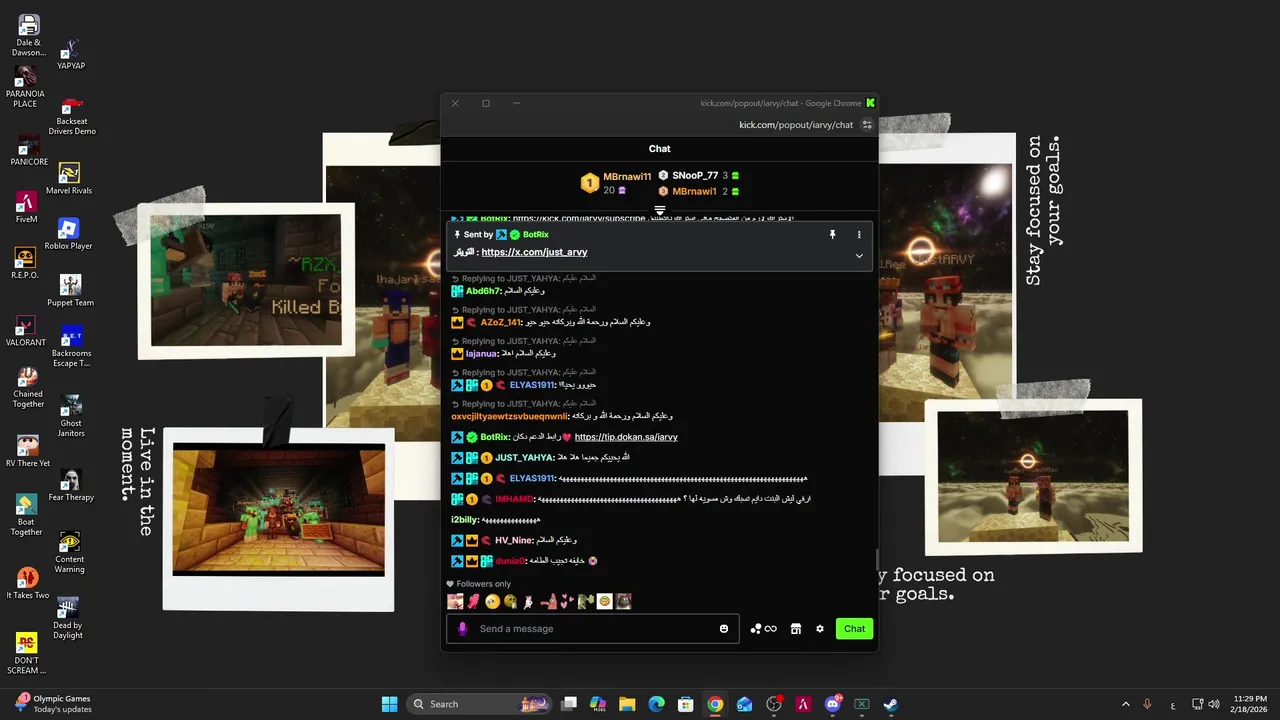Viewport: 1280px width, 720px height.
Task: Open Marvel Rivals desktop shortcut
Action: [x=69, y=179]
